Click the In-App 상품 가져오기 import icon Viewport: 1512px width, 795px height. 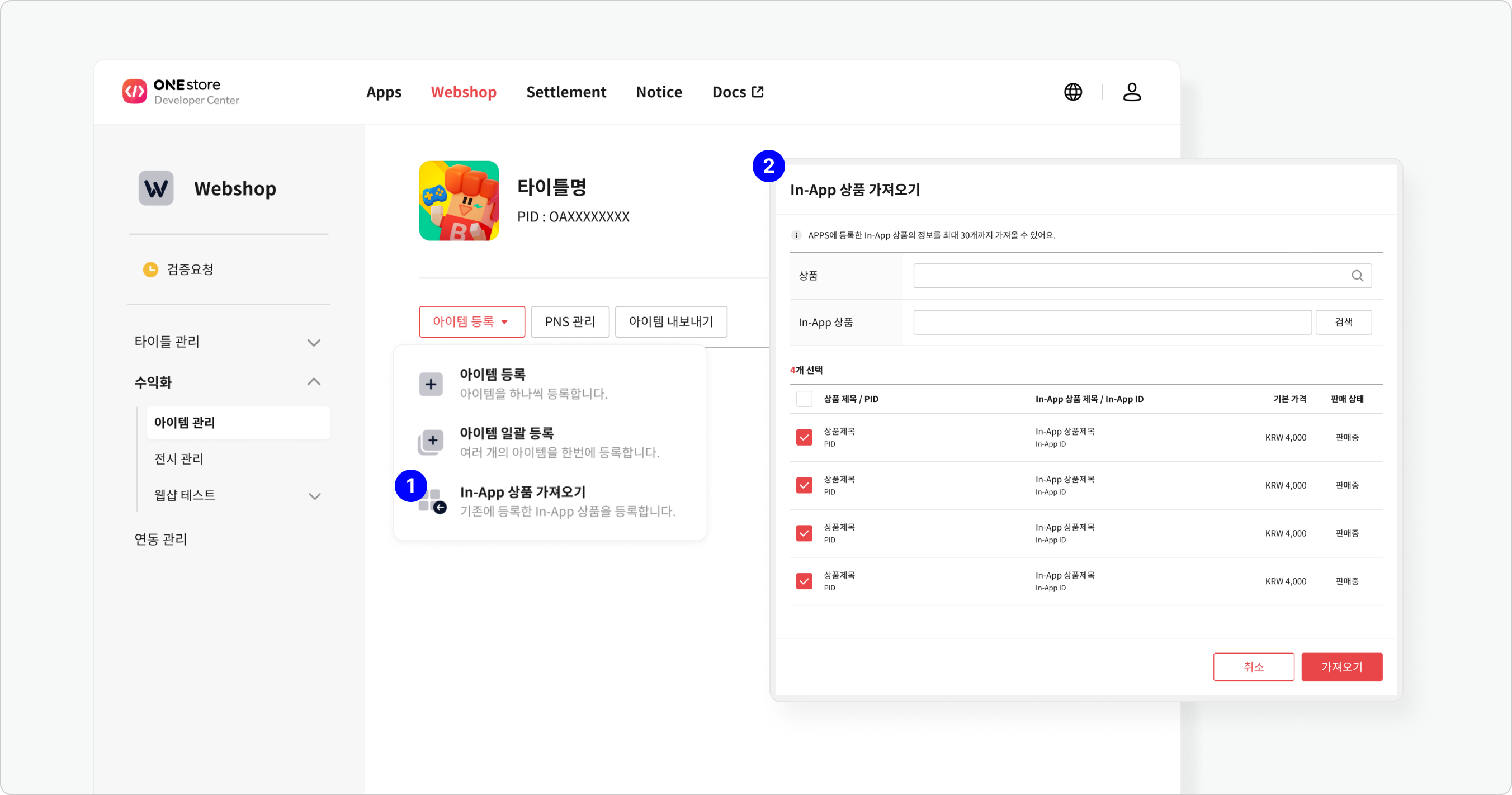click(x=433, y=501)
